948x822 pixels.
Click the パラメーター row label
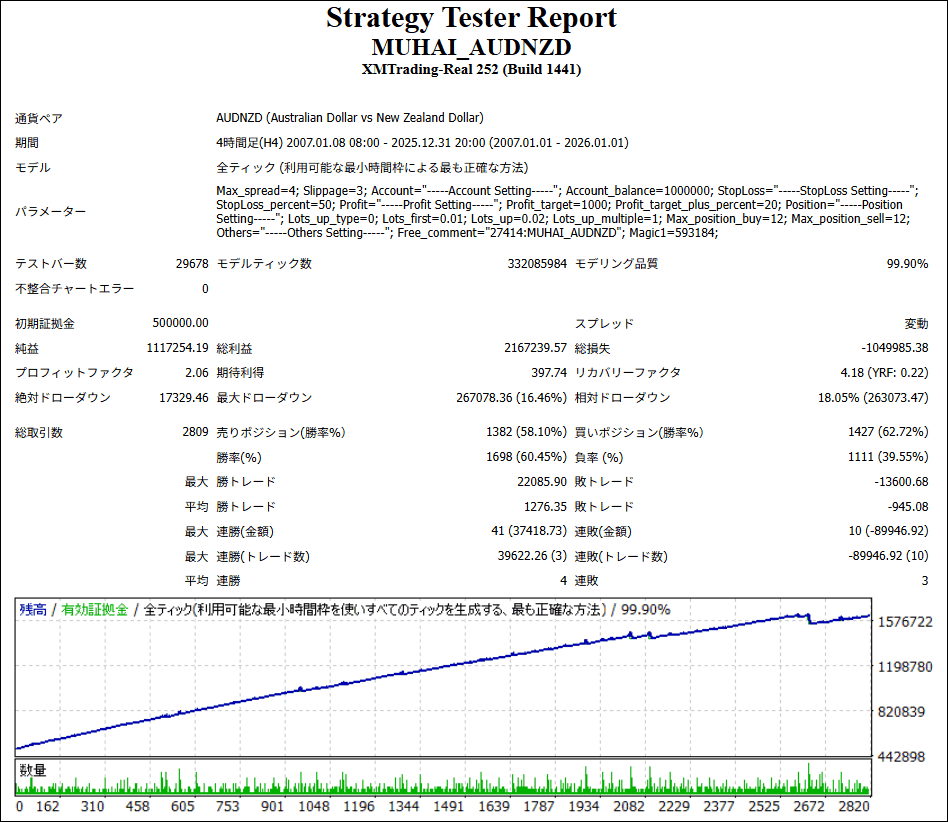click(x=50, y=211)
